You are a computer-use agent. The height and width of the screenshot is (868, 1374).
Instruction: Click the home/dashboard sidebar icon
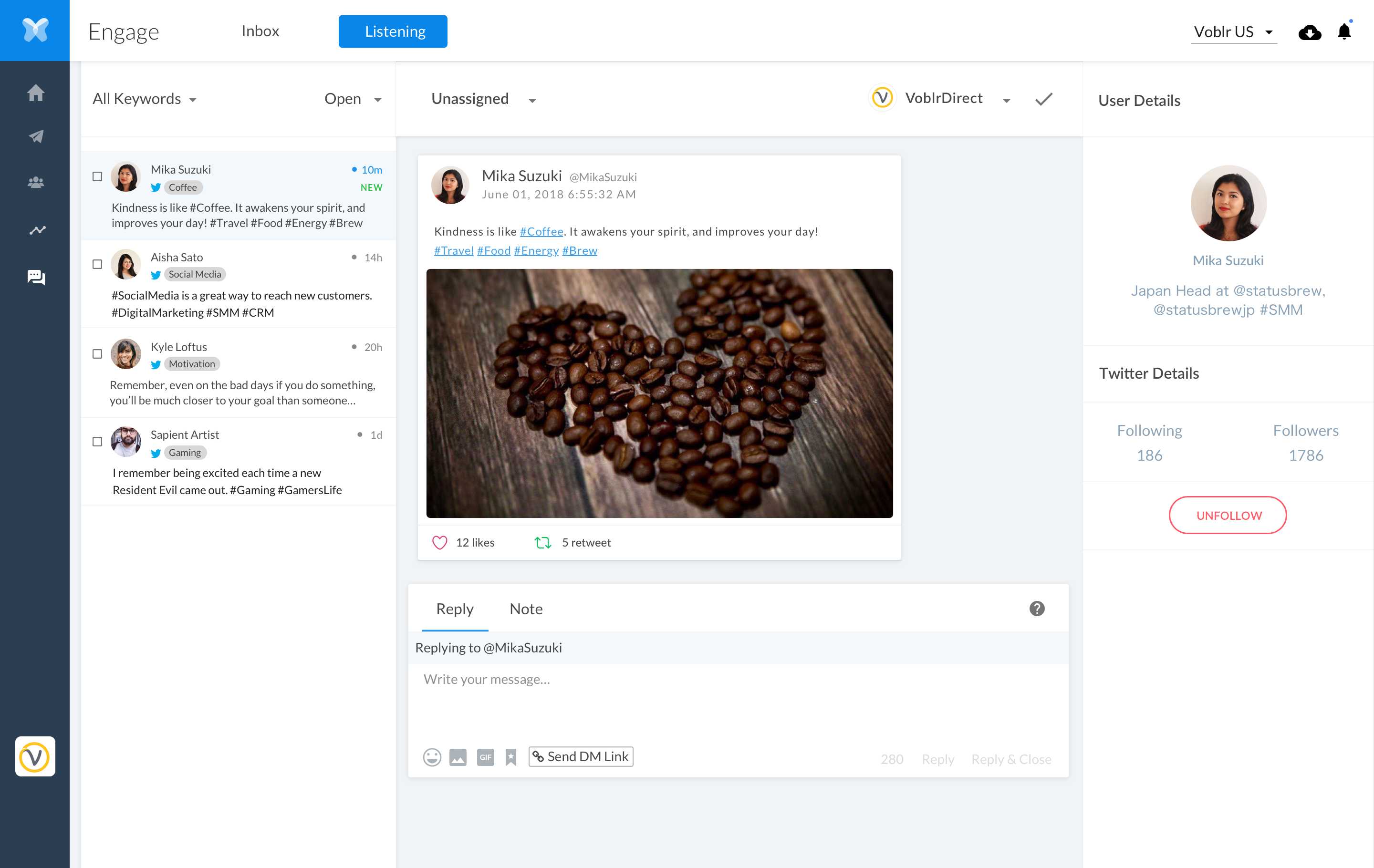click(x=35, y=93)
